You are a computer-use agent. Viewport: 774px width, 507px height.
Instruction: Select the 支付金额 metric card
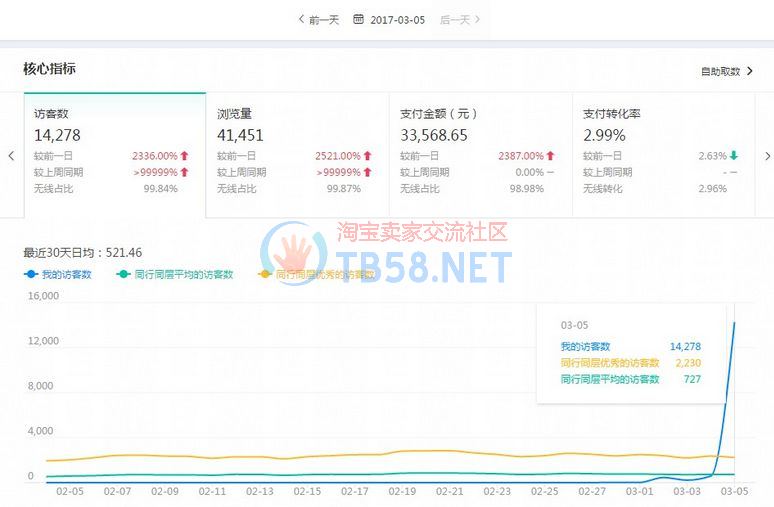point(479,154)
